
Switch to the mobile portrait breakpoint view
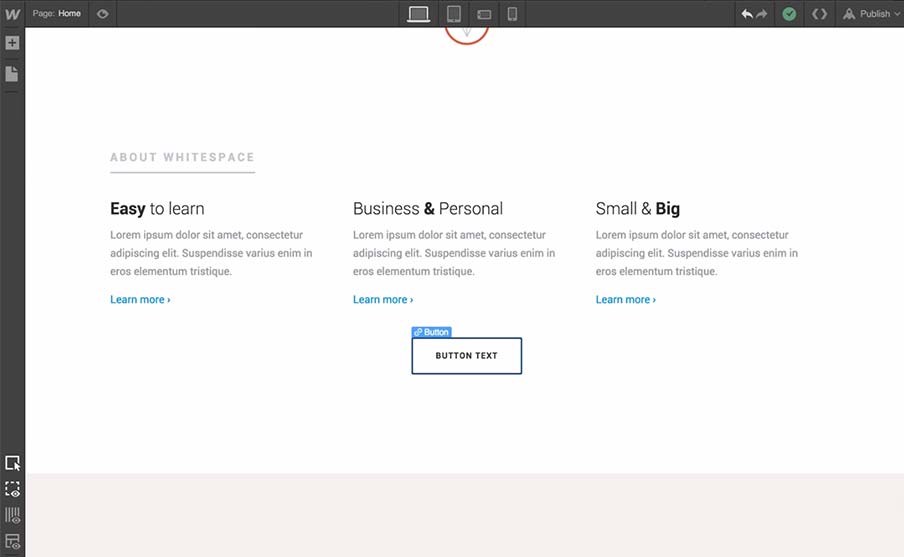pyautogui.click(x=512, y=14)
